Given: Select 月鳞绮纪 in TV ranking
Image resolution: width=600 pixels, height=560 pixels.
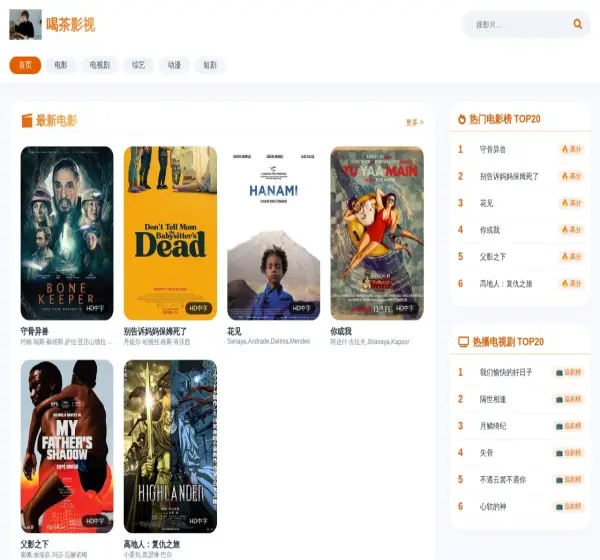Looking at the screenshot, I should point(492,426).
